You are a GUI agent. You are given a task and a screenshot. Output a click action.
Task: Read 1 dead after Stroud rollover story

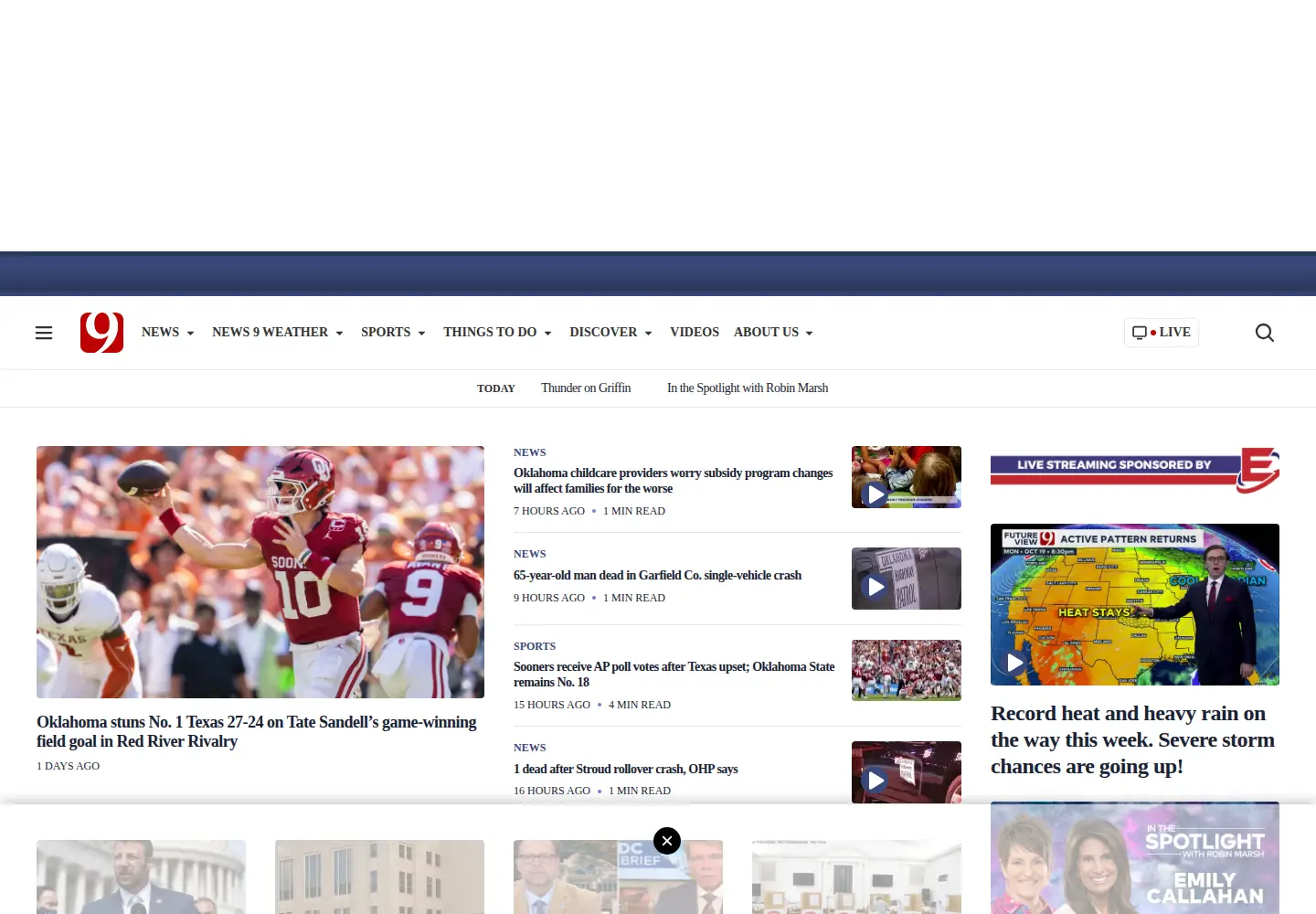point(626,770)
